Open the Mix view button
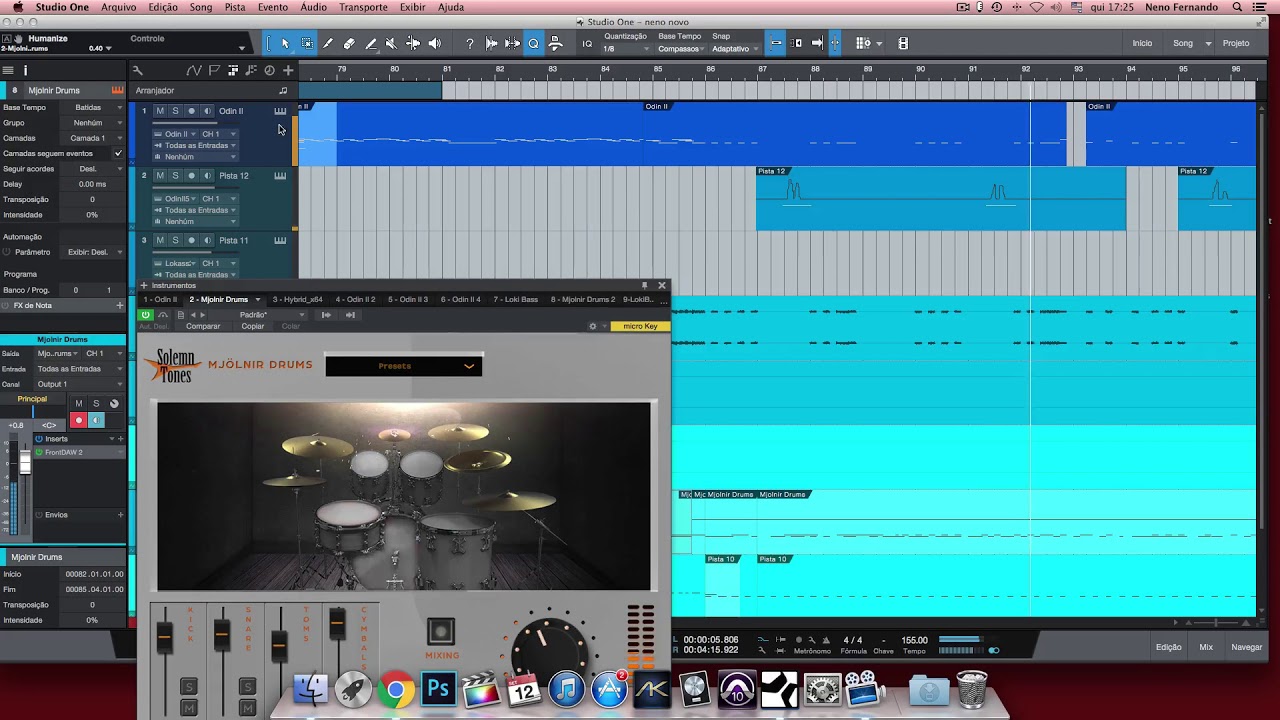1280x720 pixels. point(1206,647)
